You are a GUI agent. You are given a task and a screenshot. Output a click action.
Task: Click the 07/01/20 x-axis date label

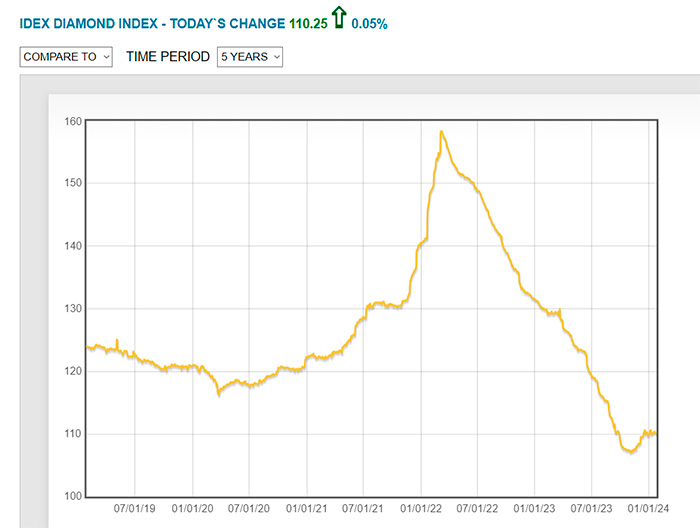250,508
